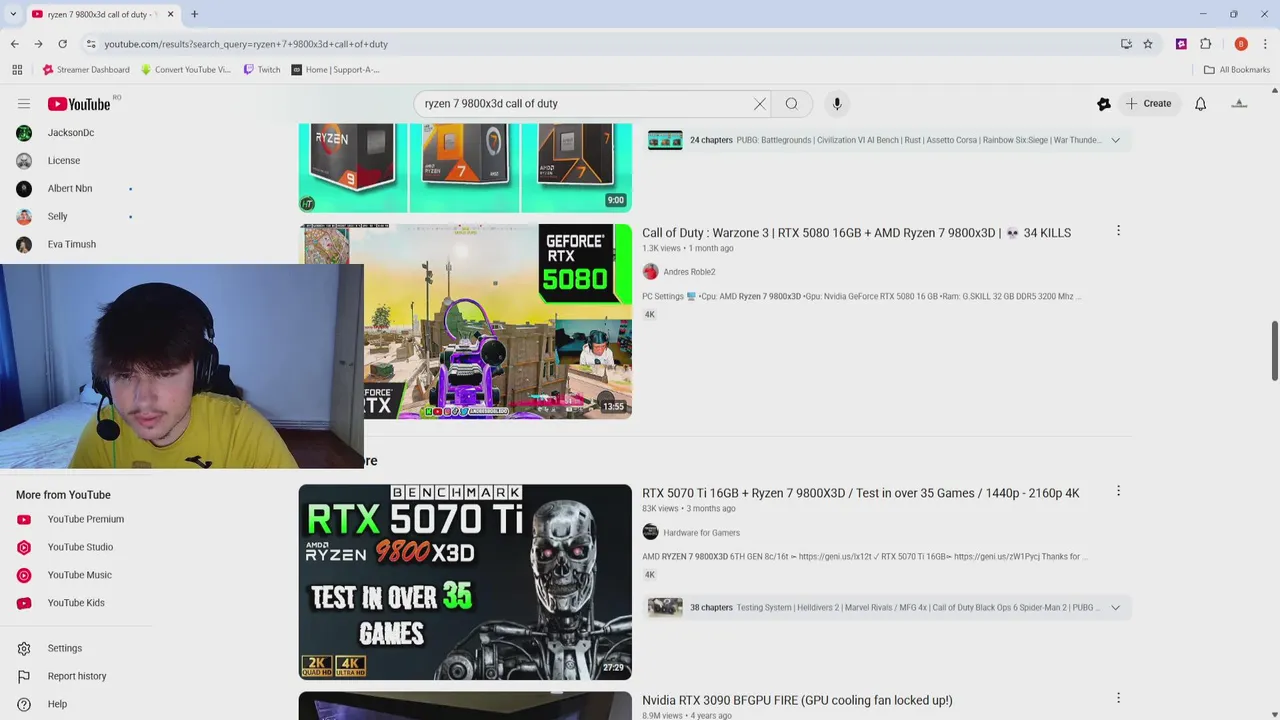Viewport: 1280px width, 720px height.
Task: Open Home | Support-A... bookmark
Action: [x=335, y=70]
